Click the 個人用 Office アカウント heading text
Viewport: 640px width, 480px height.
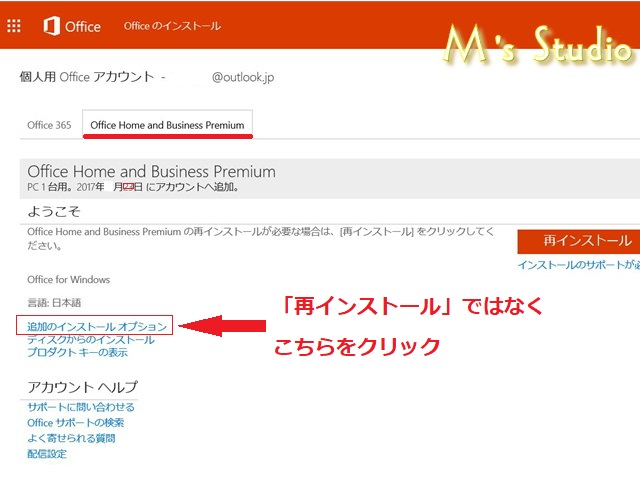87,77
